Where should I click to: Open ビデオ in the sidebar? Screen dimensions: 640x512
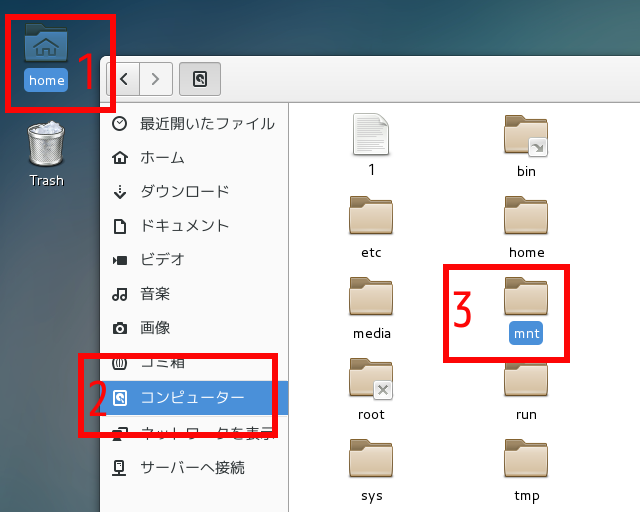[x=162, y=260]
